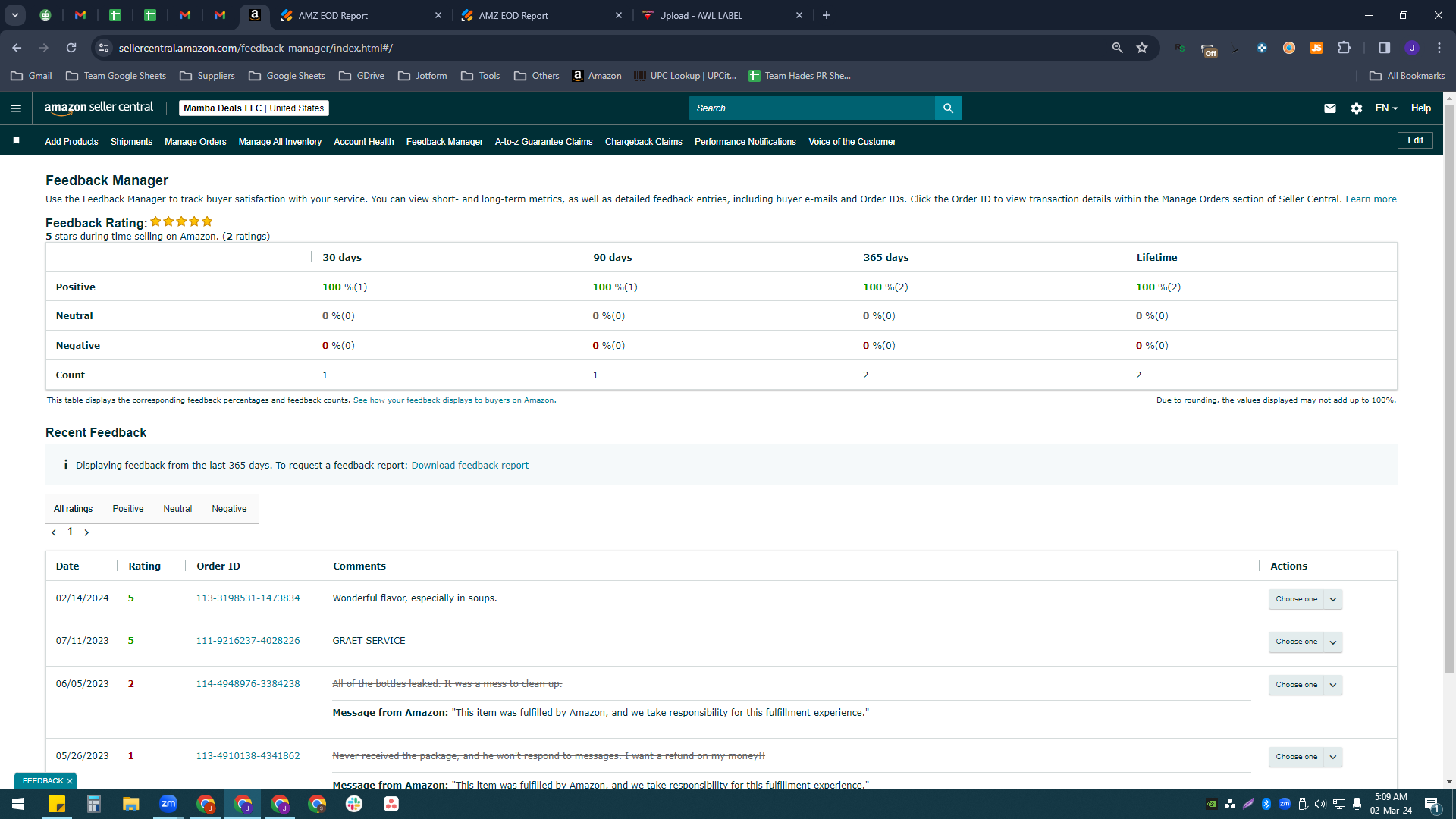Click the Seller Central search field
The height and width of the screenshot is (819, 1456).
pyautogui.click(x=812, y=108)
